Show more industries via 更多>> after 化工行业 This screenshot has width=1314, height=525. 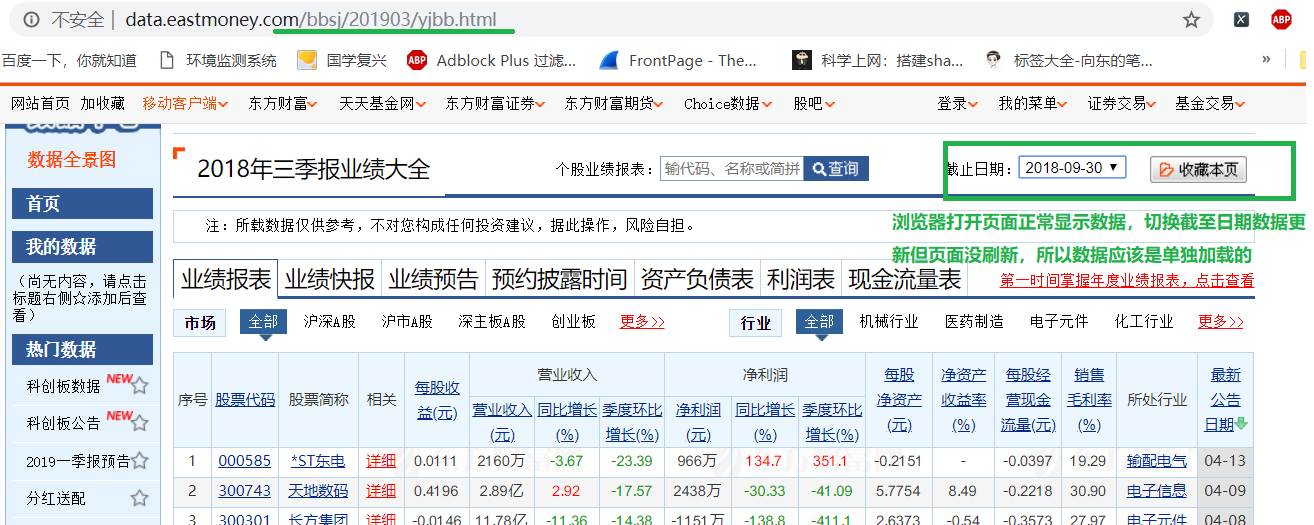[1221, 321]
